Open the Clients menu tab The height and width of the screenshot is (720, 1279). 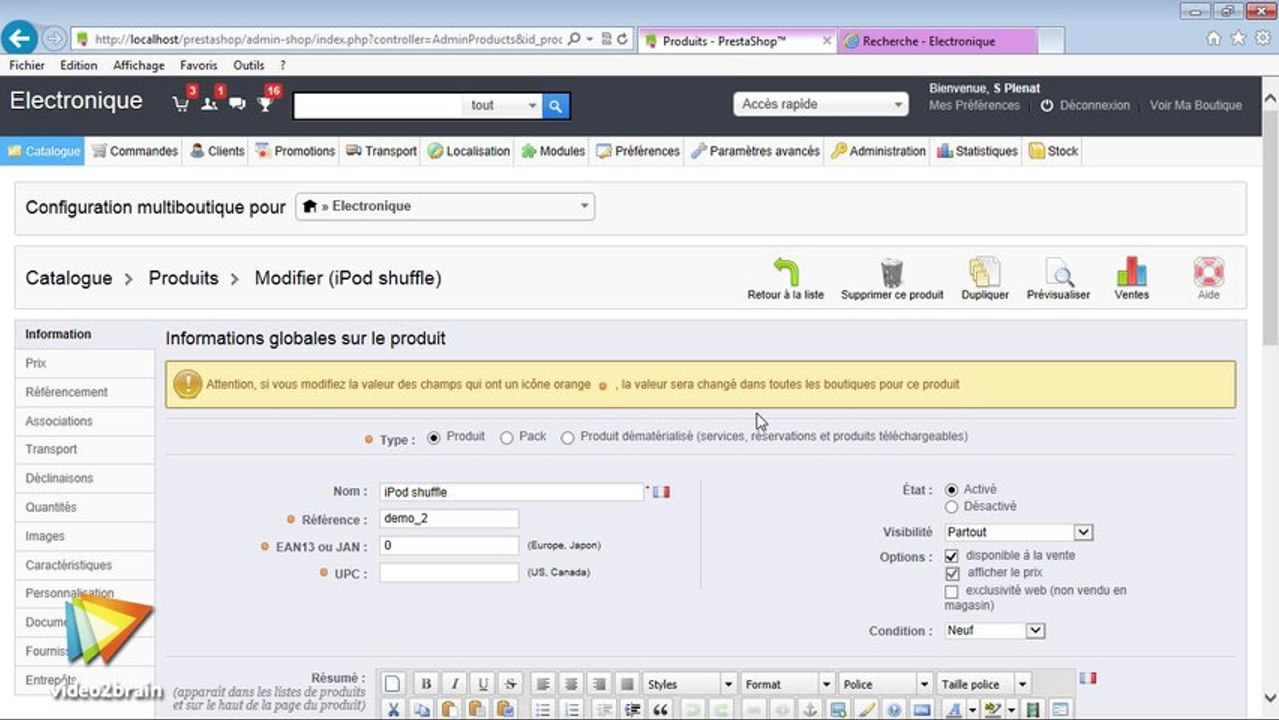(217, 151)
